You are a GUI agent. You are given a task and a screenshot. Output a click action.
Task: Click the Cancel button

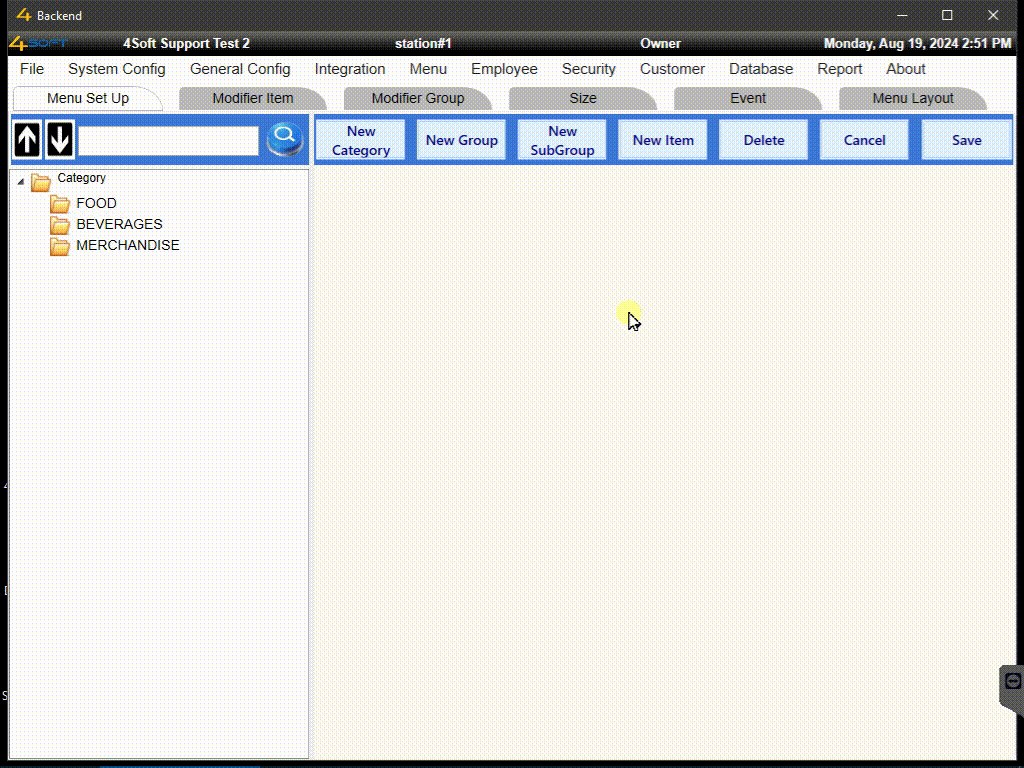(x=864, y=140)
